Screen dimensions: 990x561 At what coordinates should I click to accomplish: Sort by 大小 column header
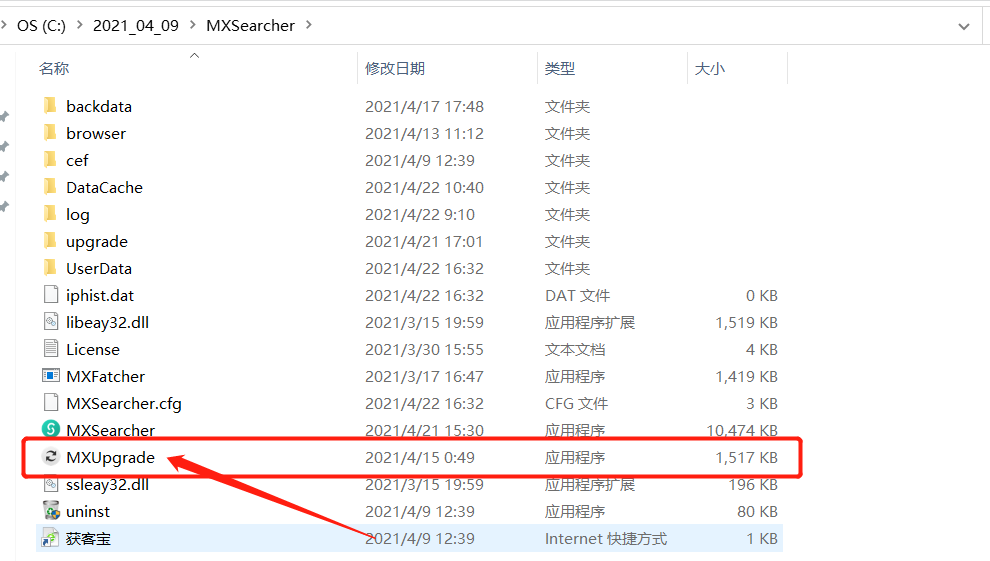tap(710, 69)
